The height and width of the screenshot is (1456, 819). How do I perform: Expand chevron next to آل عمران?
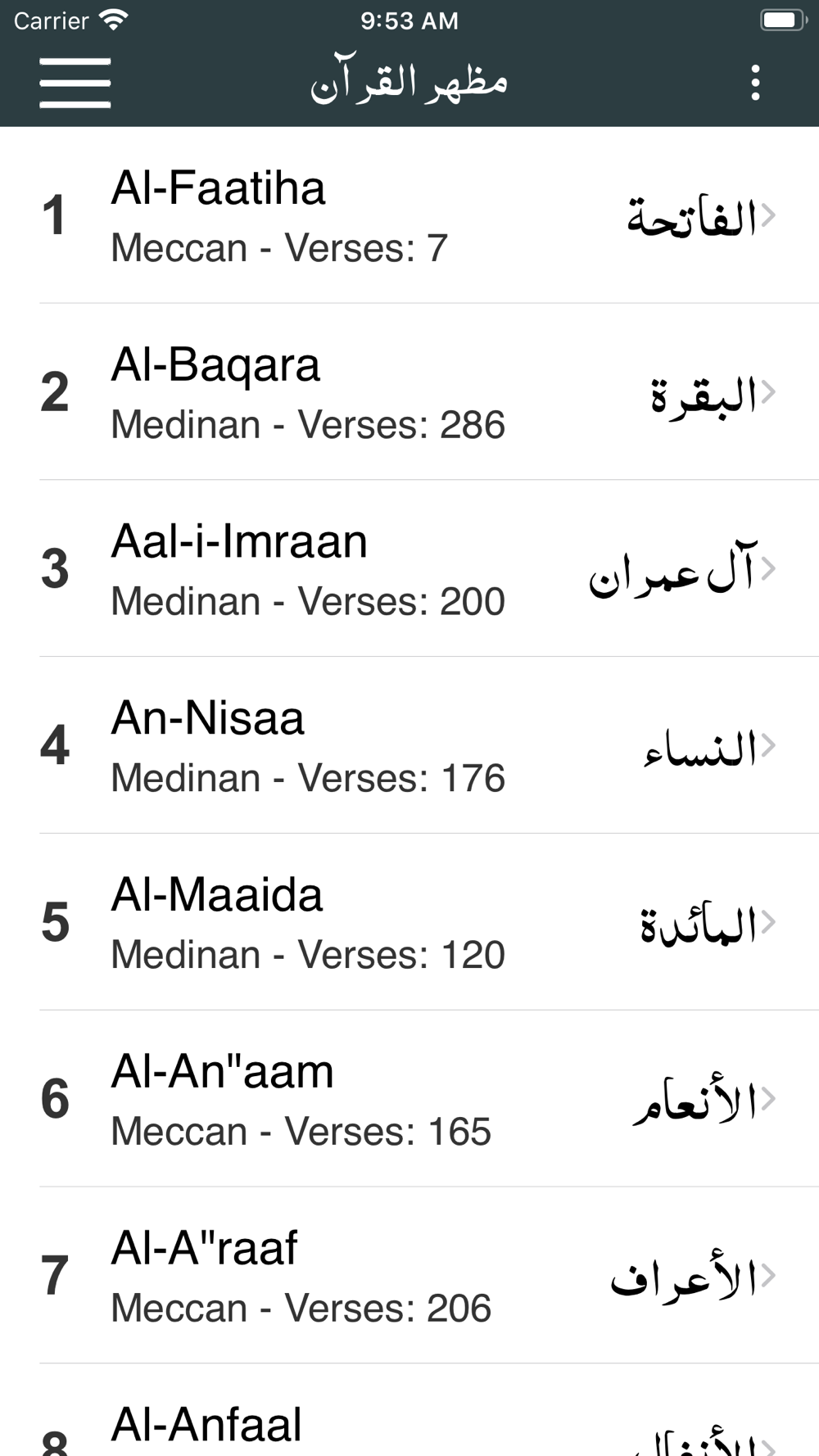point(767,568)
